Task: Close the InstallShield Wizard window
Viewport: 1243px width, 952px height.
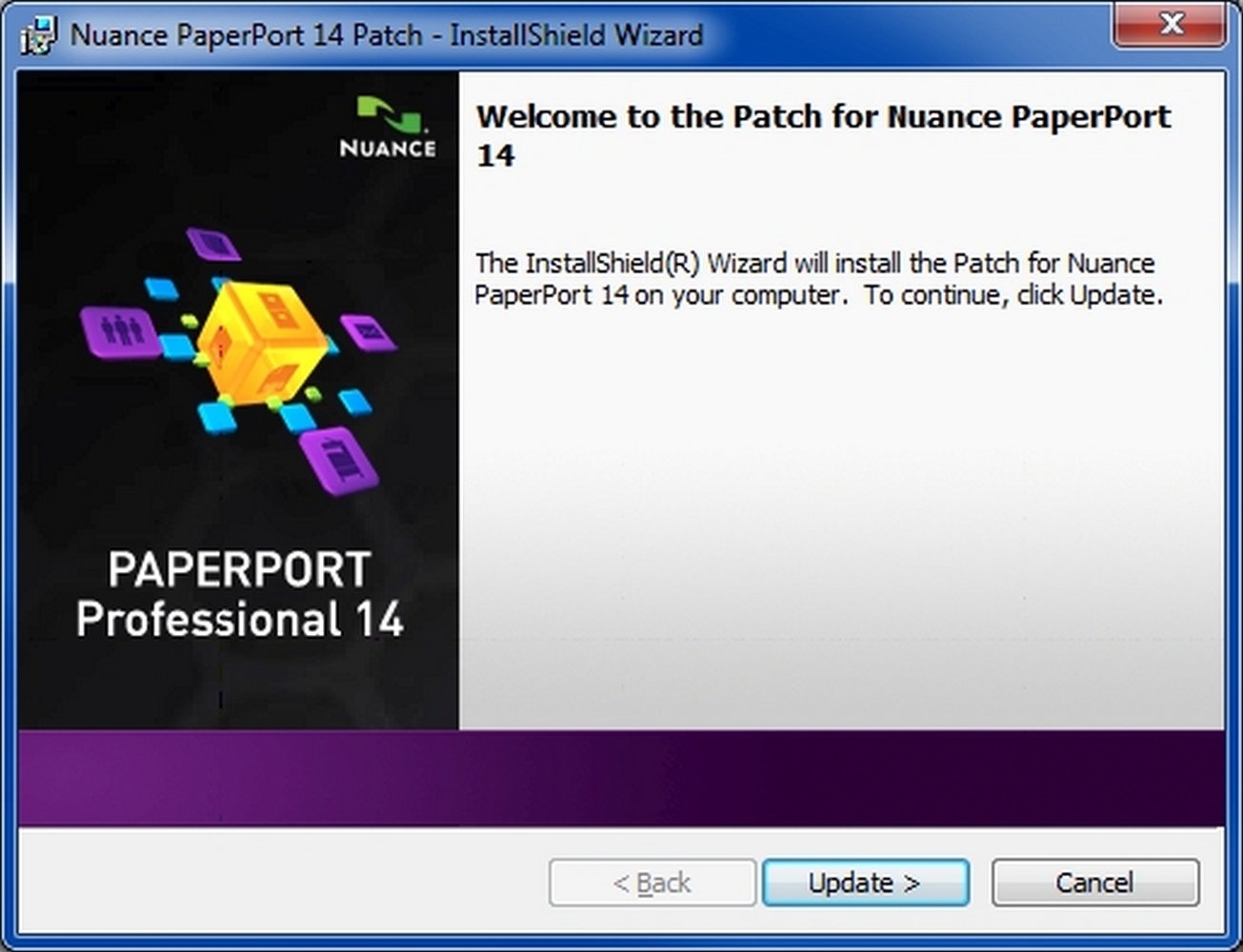Action: [1170, 24]
